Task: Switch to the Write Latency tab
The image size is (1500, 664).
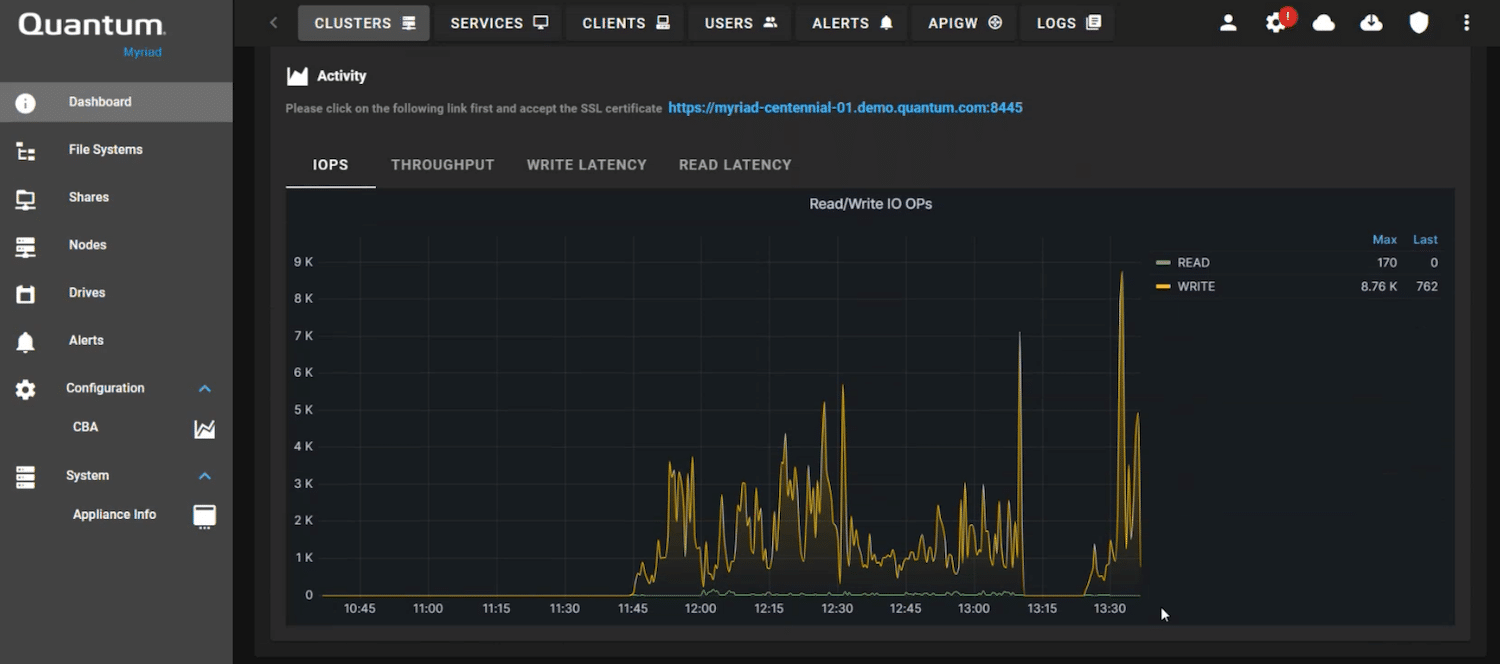Action: (x=587, y=165)
